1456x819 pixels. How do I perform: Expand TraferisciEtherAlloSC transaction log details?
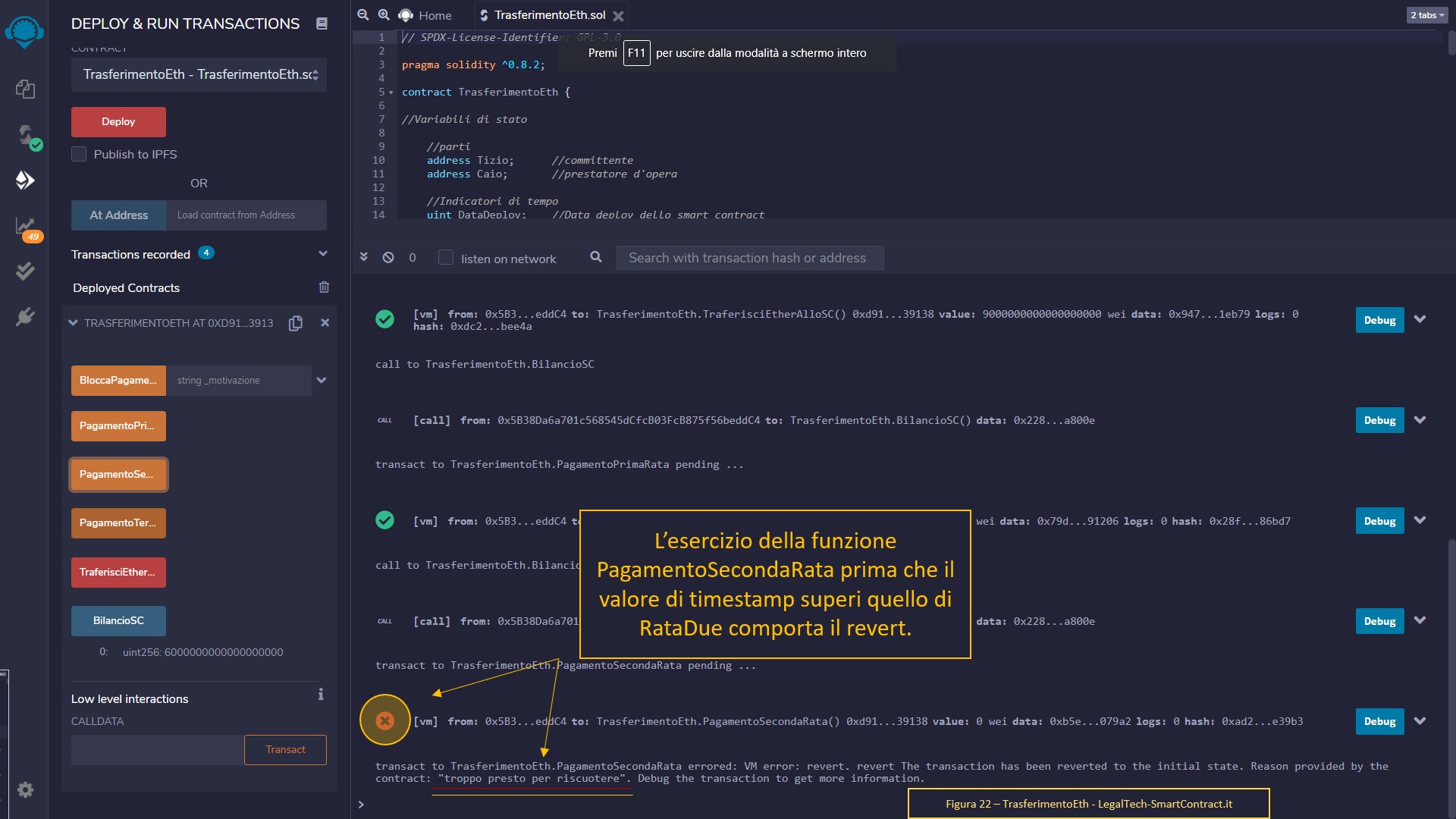tap(1420, 319)
